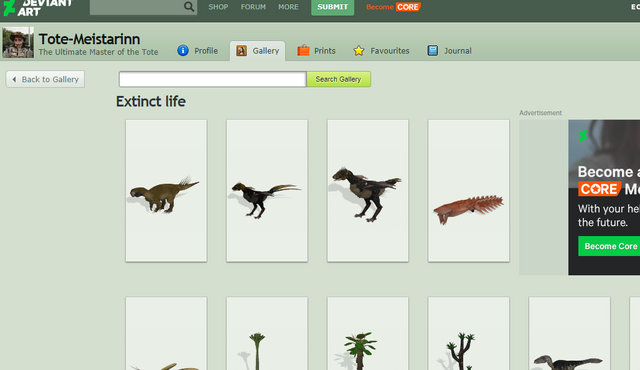Click the DeviantArt icon in the advertisement

[x=583, y=135]
